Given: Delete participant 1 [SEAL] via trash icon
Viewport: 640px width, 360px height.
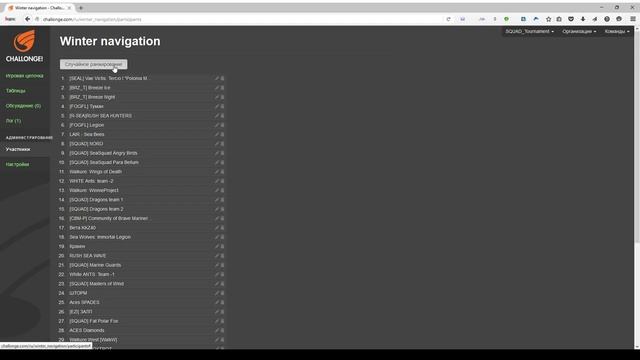Looking at the screenshot, I should click(x=222, y=78).
